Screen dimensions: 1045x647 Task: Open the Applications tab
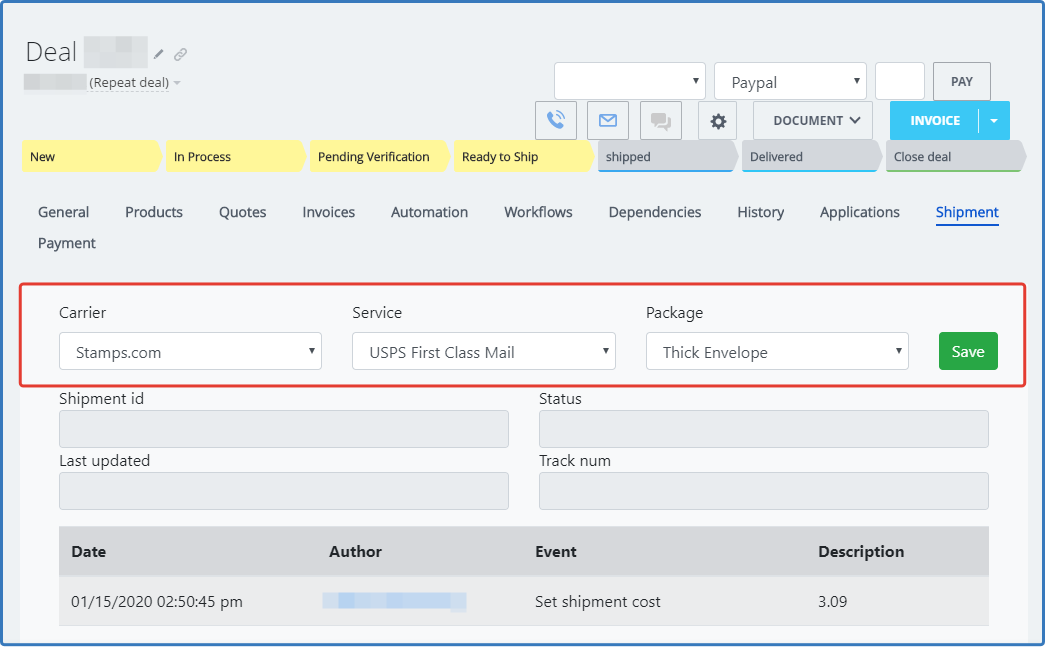860,212
